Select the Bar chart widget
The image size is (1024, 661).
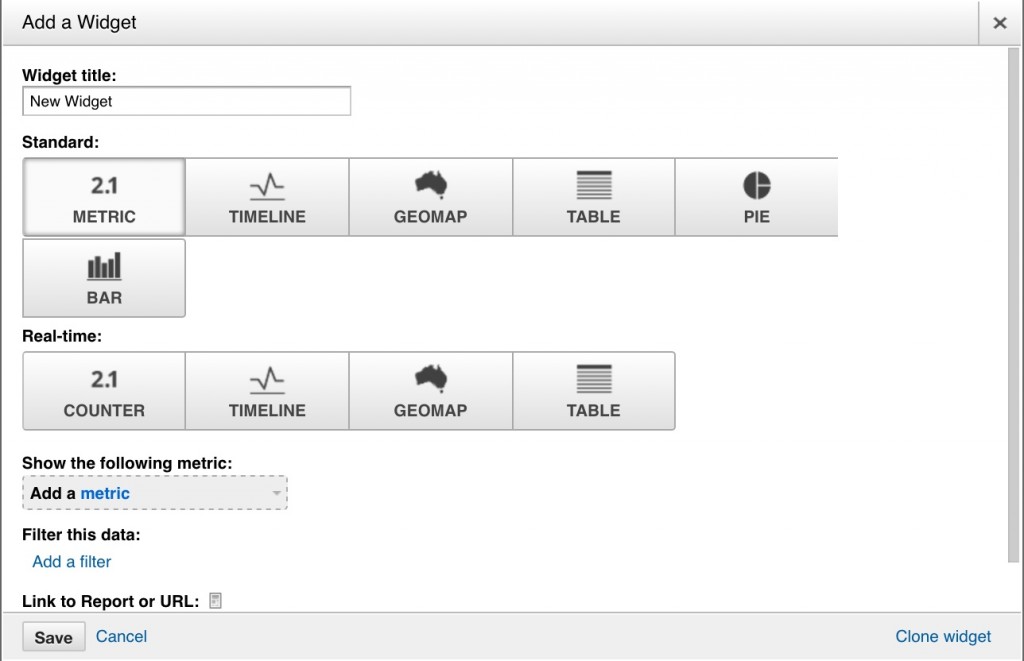pos(103,277)
